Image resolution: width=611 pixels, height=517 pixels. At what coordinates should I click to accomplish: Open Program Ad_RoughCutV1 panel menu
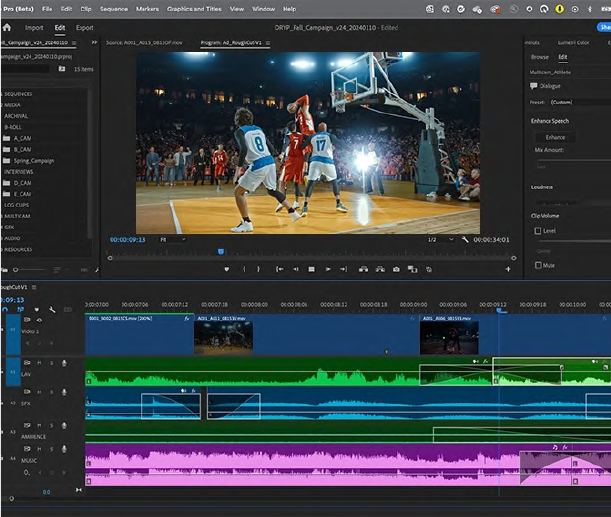pos(268,42)
